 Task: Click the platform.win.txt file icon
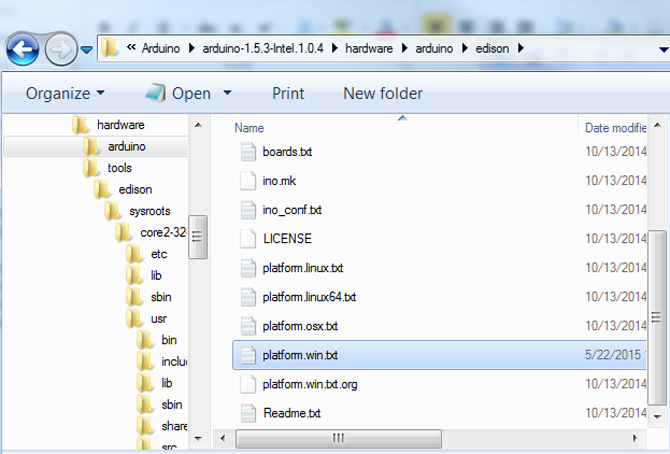pos(248,355)
